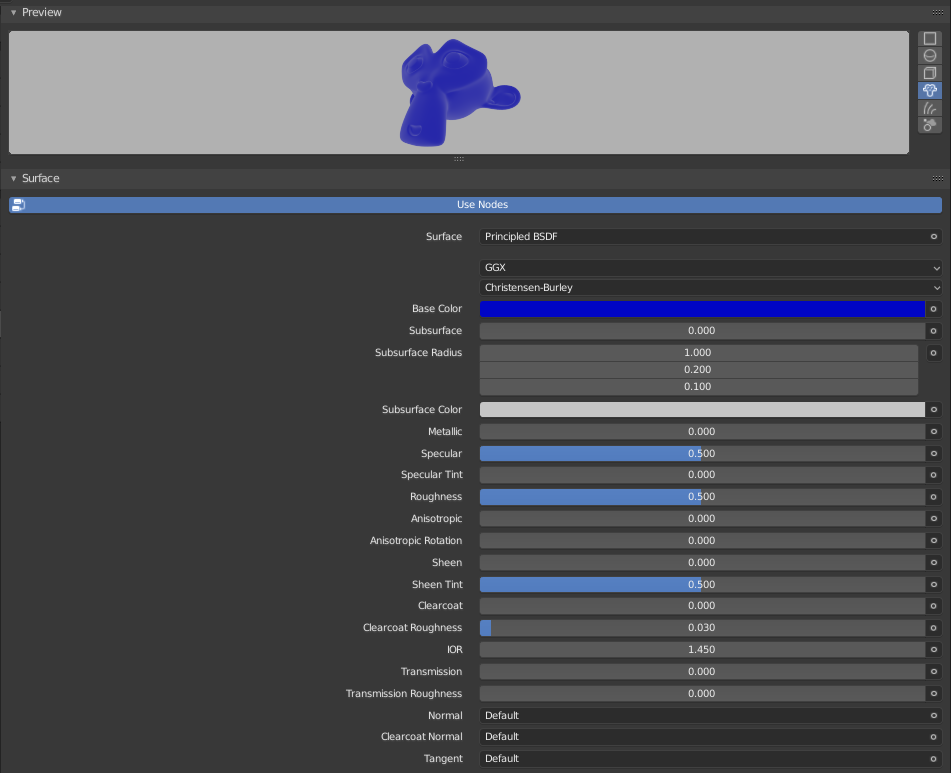
Task: Open the Subsurface Color swatch
Action: 702,410
